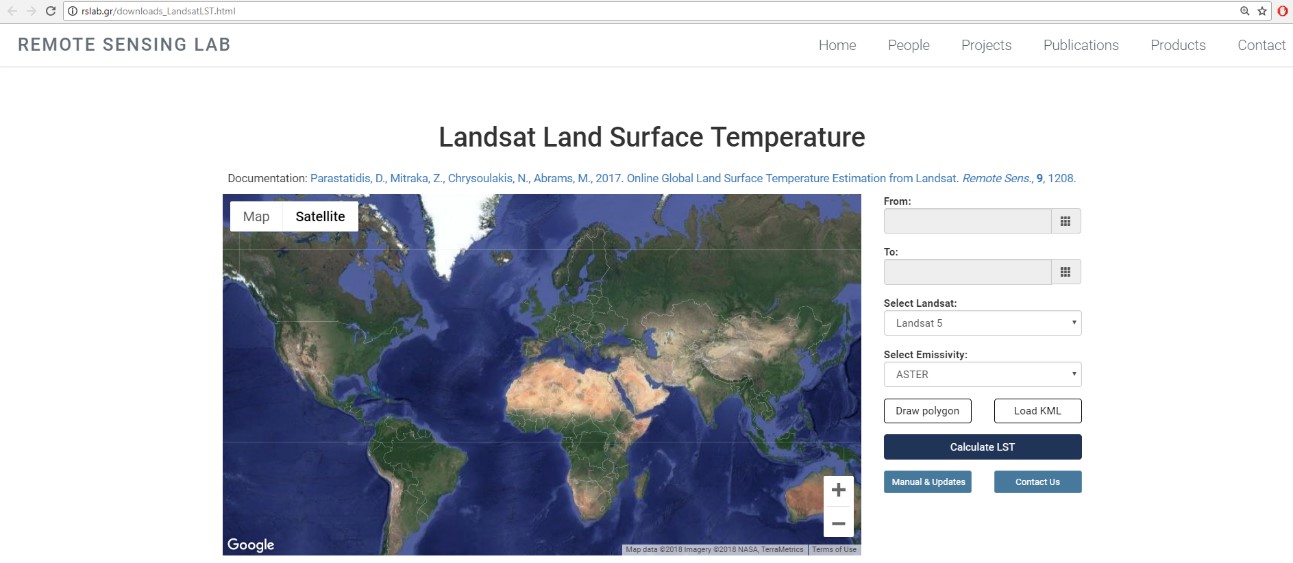
Task: Open the Select Landsat dropdown
Action: [983, 323]
